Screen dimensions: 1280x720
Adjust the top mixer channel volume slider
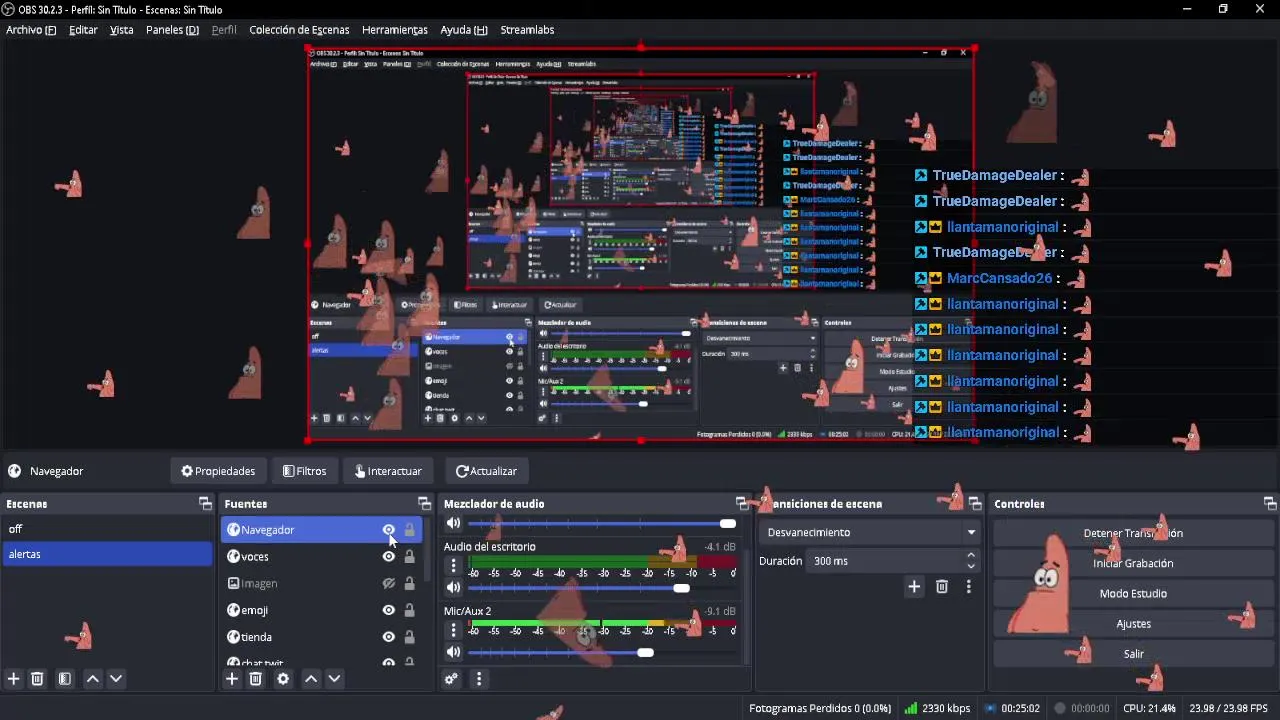pyautogui.click(x=603, y=523)
